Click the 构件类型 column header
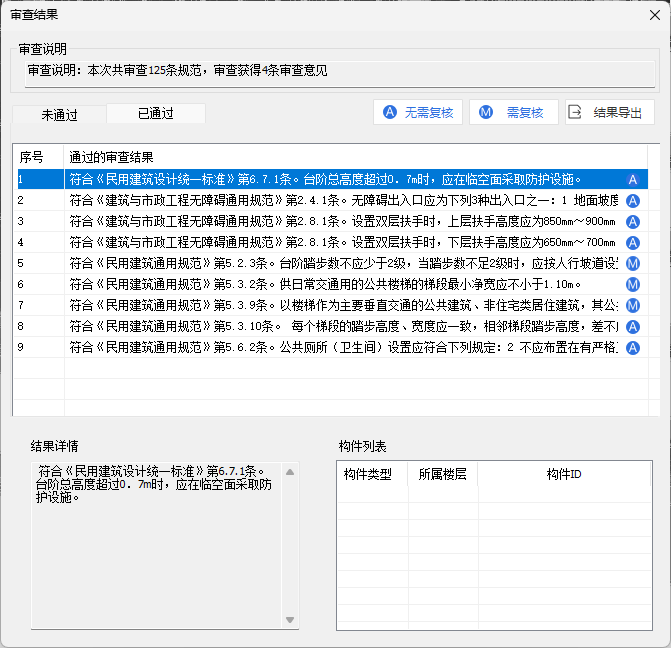671x648 pixels. [x=368, y=474]
